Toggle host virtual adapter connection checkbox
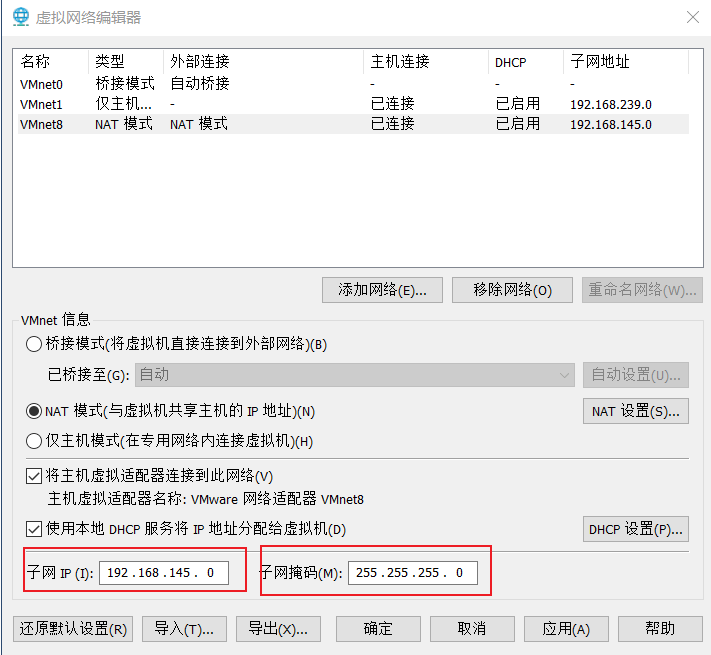 (x=34, y=476)
